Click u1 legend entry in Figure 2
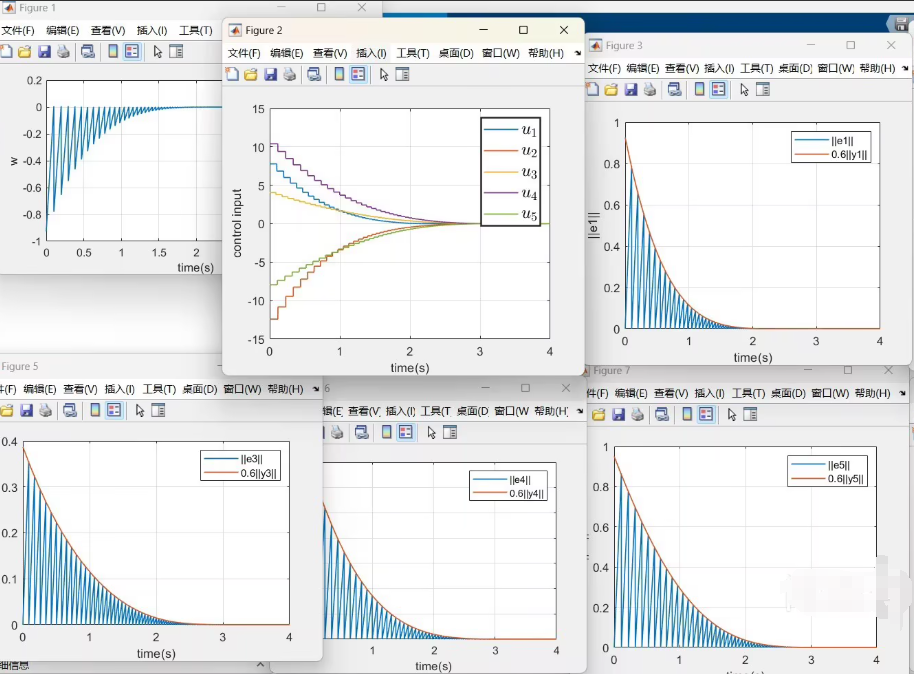 click(x=510, y=130)
